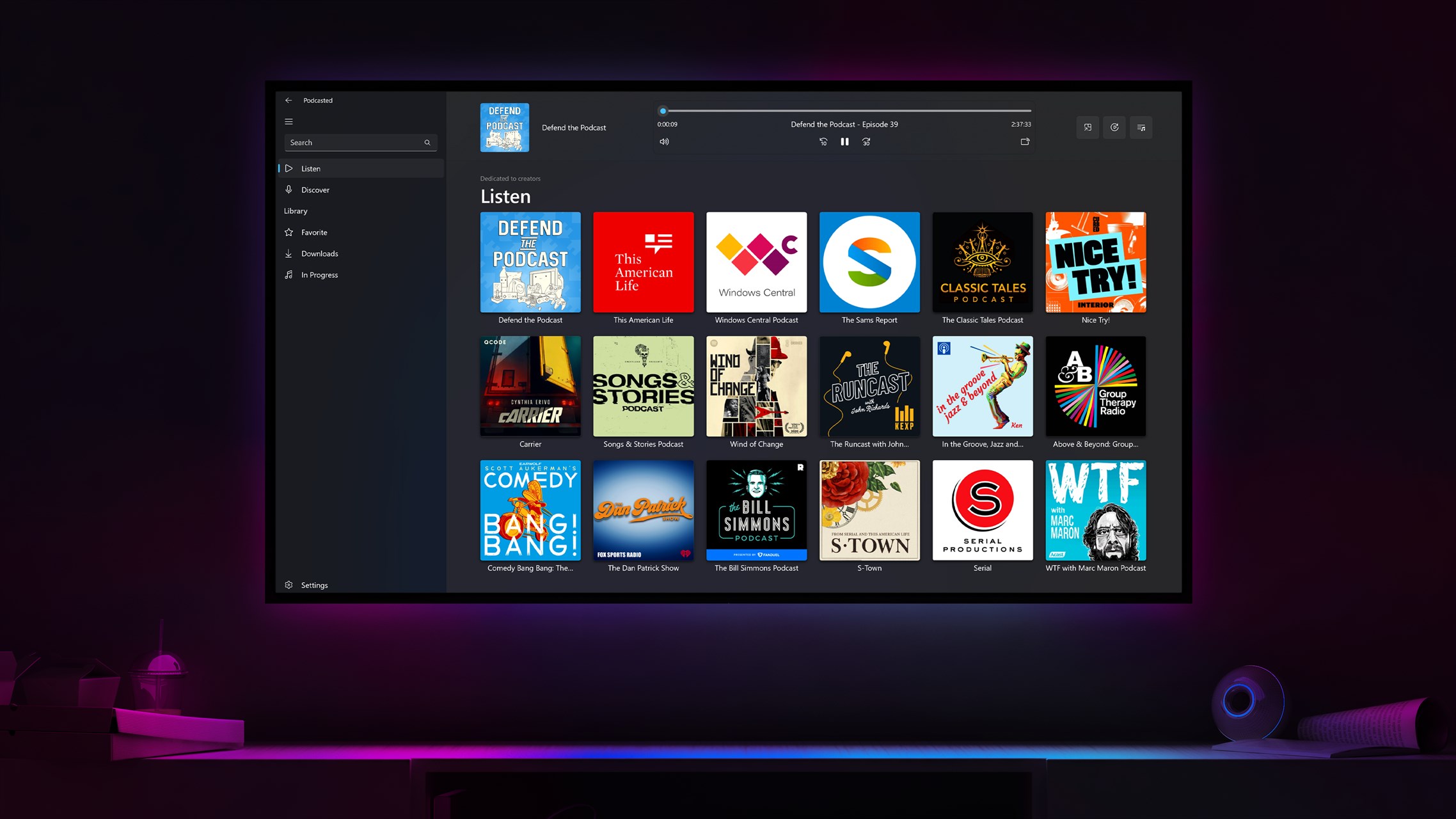Focus the Search input field
Viewport: 1456px width, 819px height.
pos(352,143)
